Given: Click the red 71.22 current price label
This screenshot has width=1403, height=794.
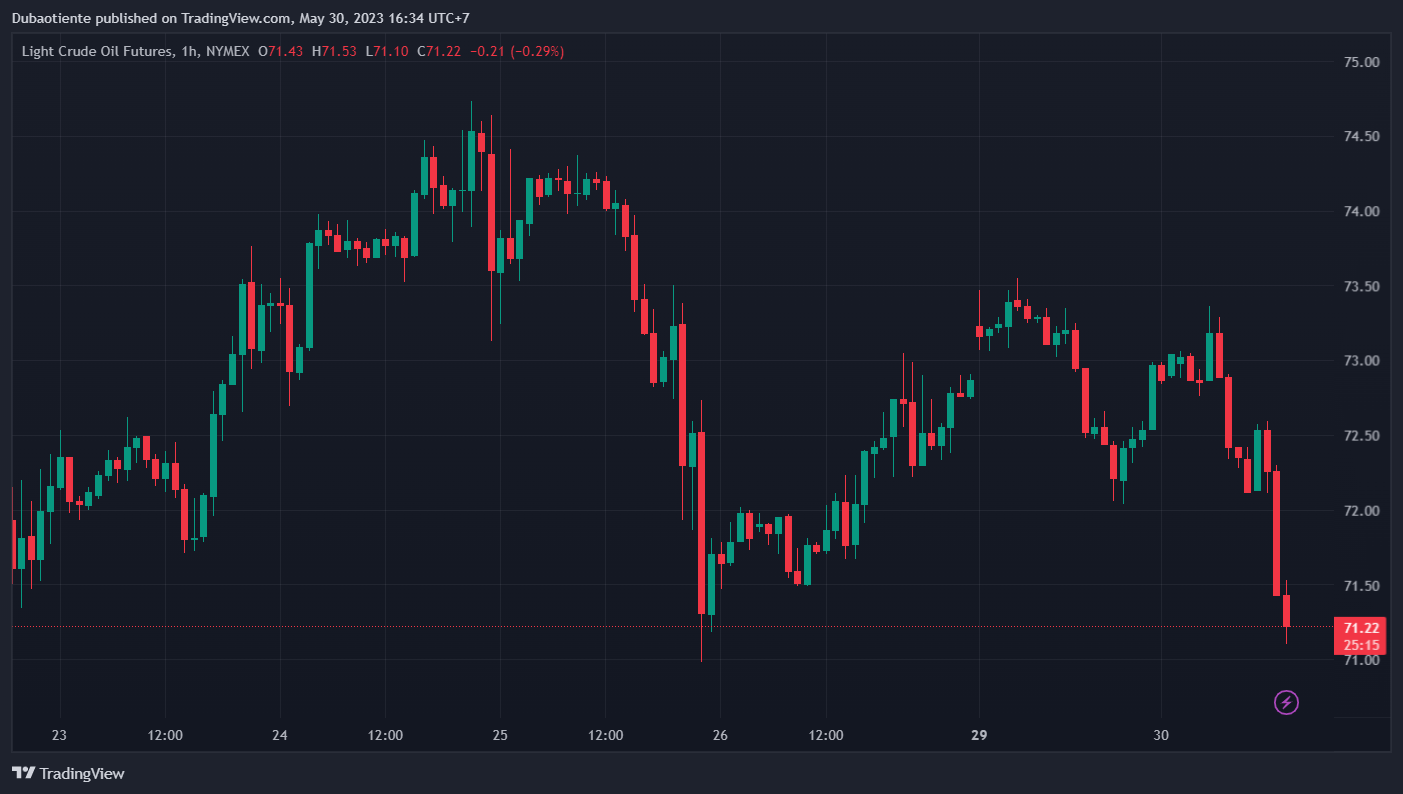Looking at the screenshot, I should [1360, 628].
